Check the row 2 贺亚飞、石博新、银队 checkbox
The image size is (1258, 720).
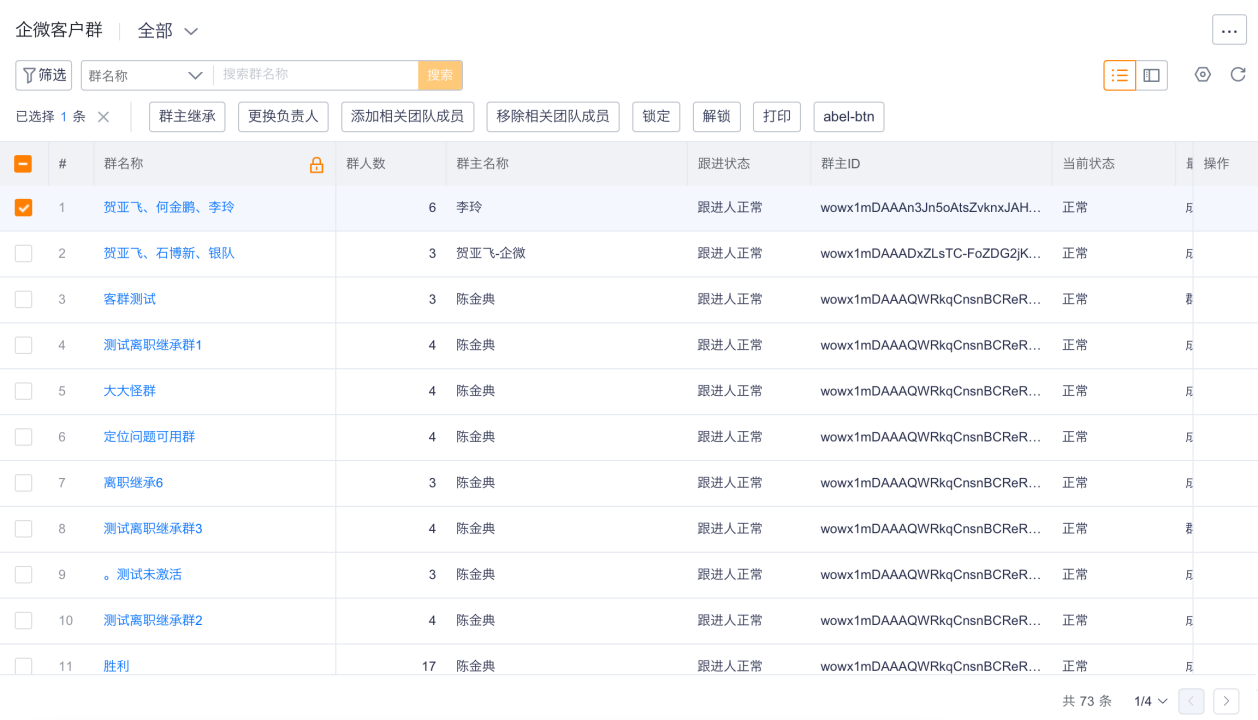pos(23,254)
